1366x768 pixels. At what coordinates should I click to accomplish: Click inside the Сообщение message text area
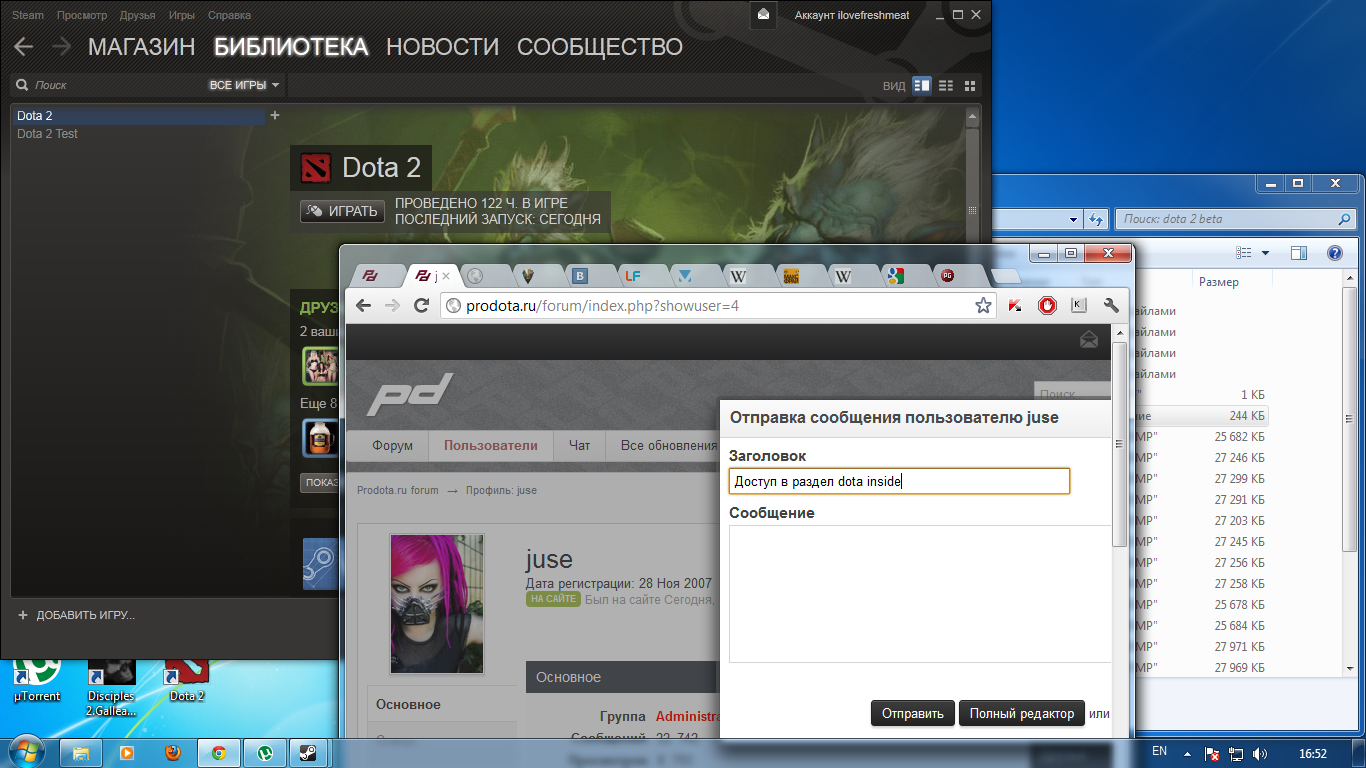[920, 594]
